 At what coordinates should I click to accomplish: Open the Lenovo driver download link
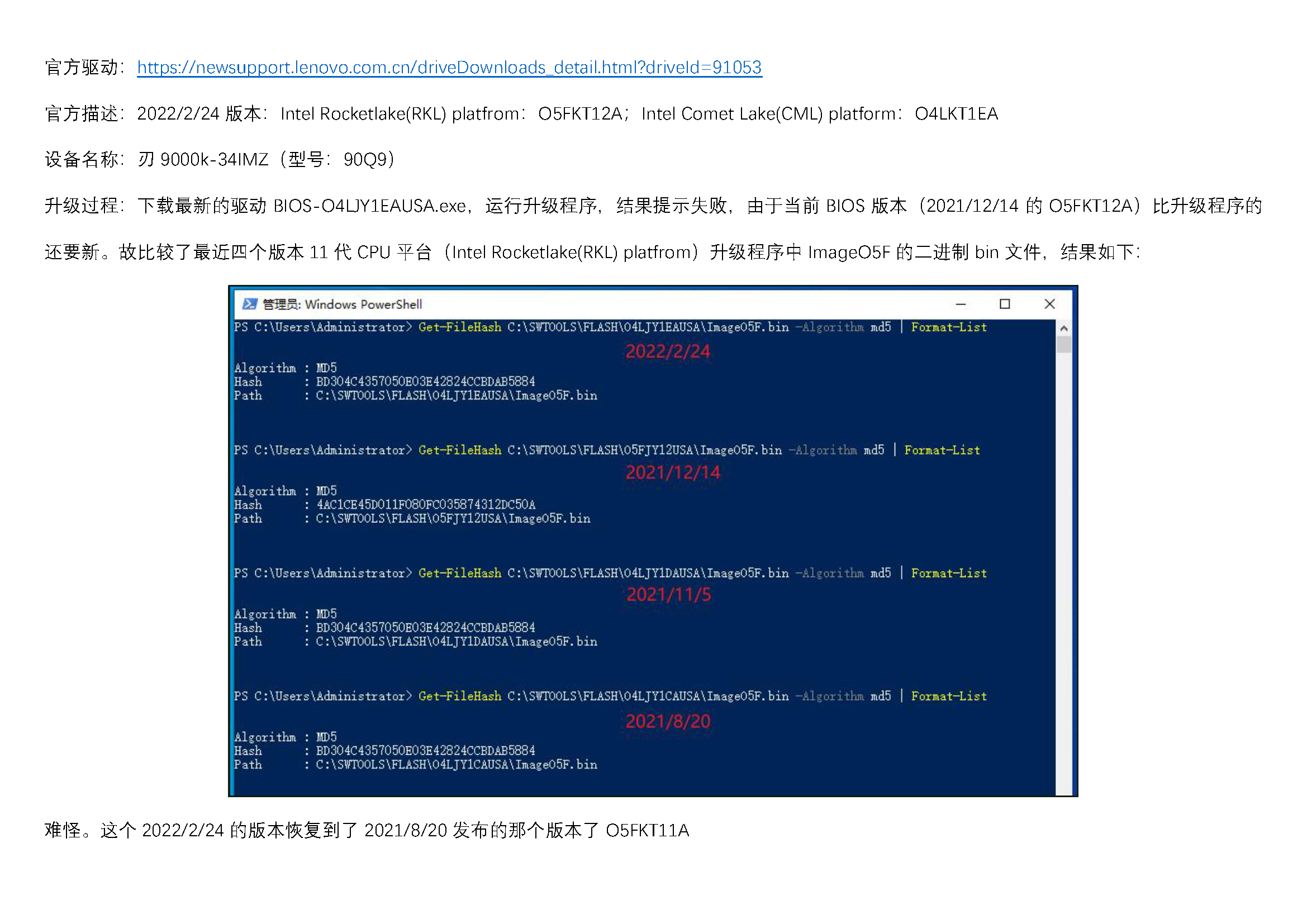[x=449, y=68]
